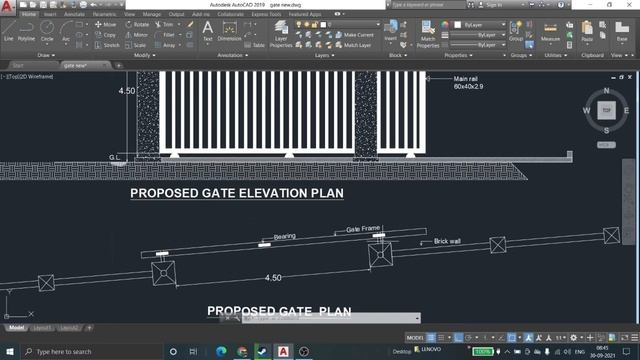Expand the Draw panel

pyautogui.click(x=46, y=55)
